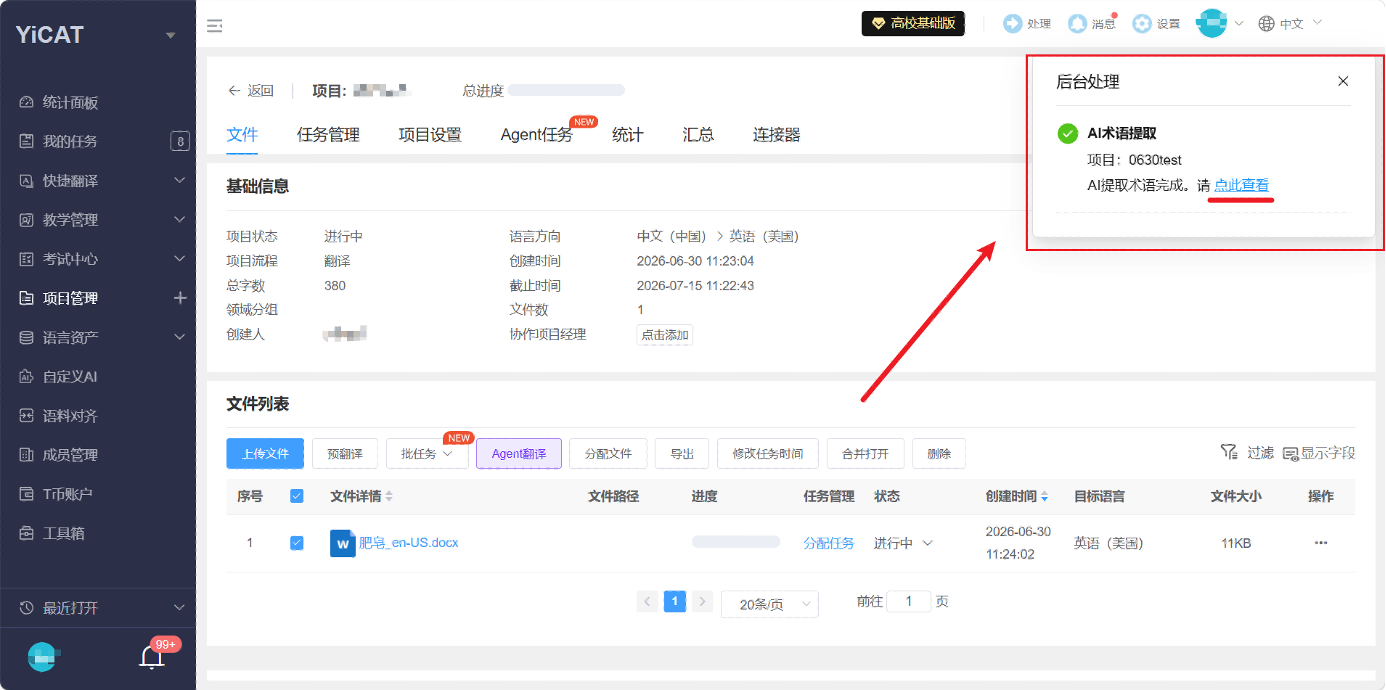Open the 过滤 filter icon
The image size is (1386, 690).
click(x=1230, y=453)
